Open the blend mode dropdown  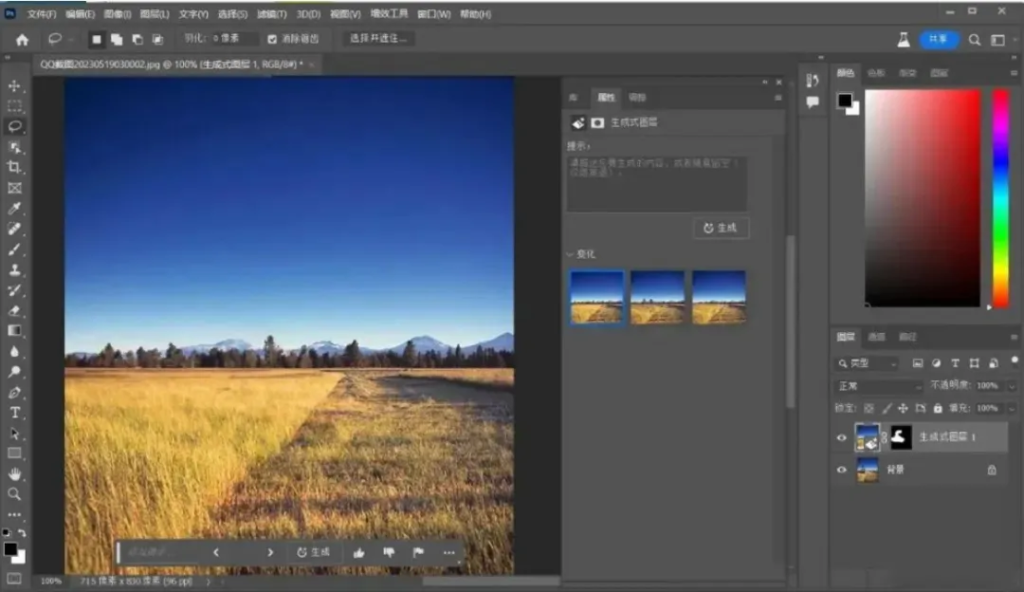(878, 386)
